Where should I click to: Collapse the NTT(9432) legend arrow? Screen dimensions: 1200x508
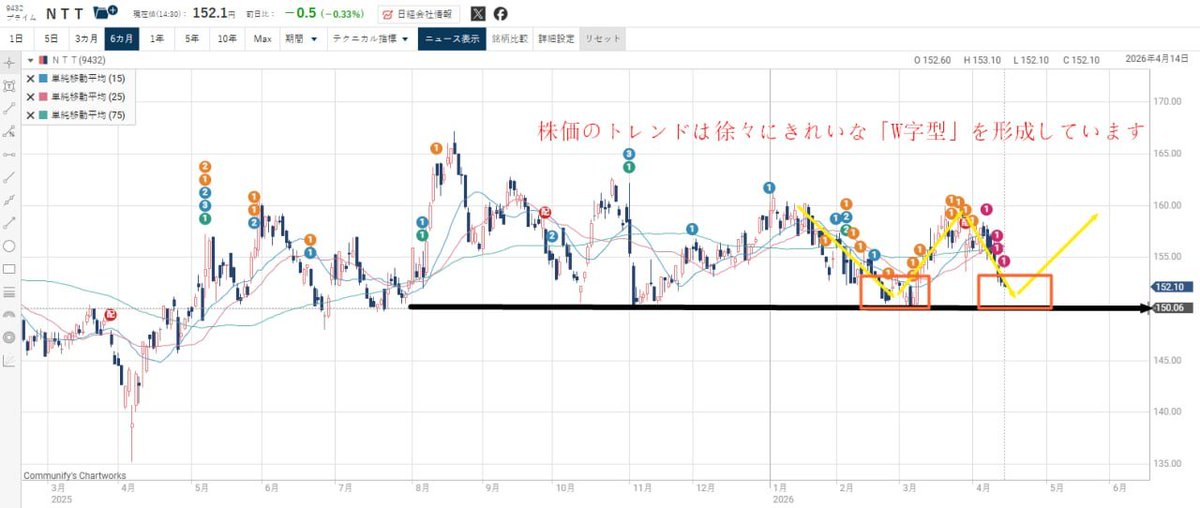pyautogui.click(x=30, y=61)
